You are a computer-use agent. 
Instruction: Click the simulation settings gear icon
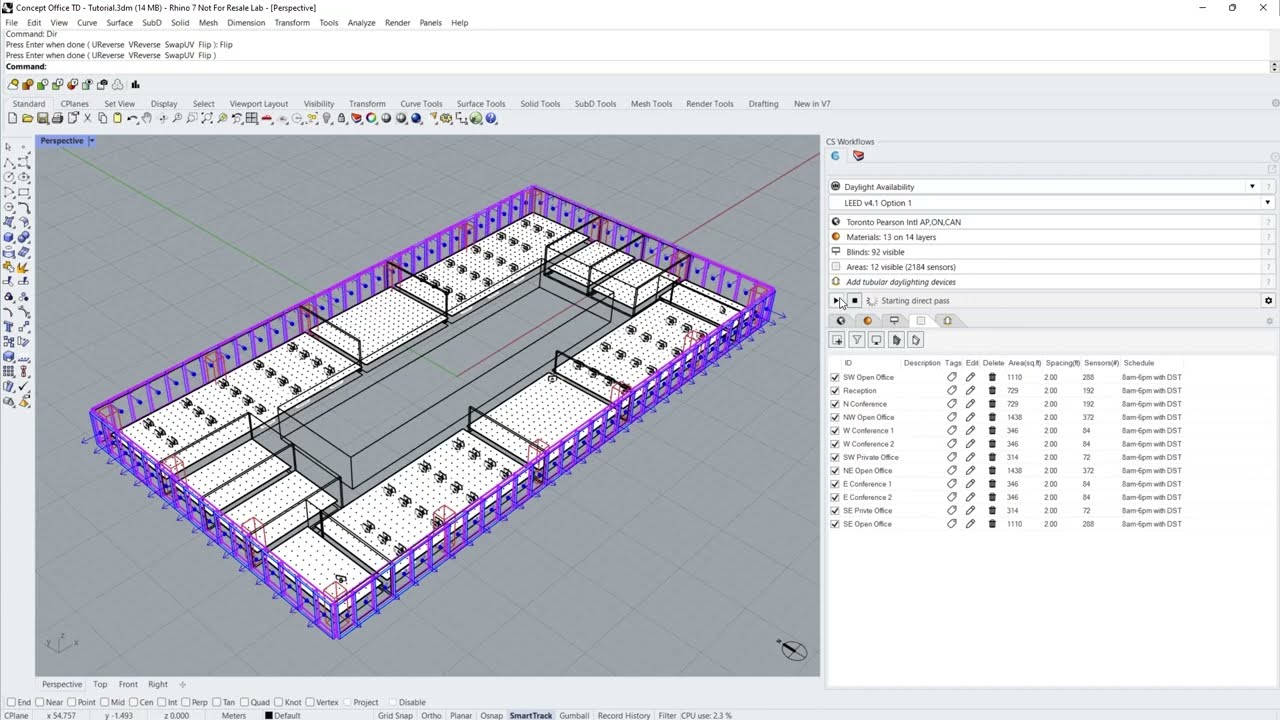(x=1268, y=301)
